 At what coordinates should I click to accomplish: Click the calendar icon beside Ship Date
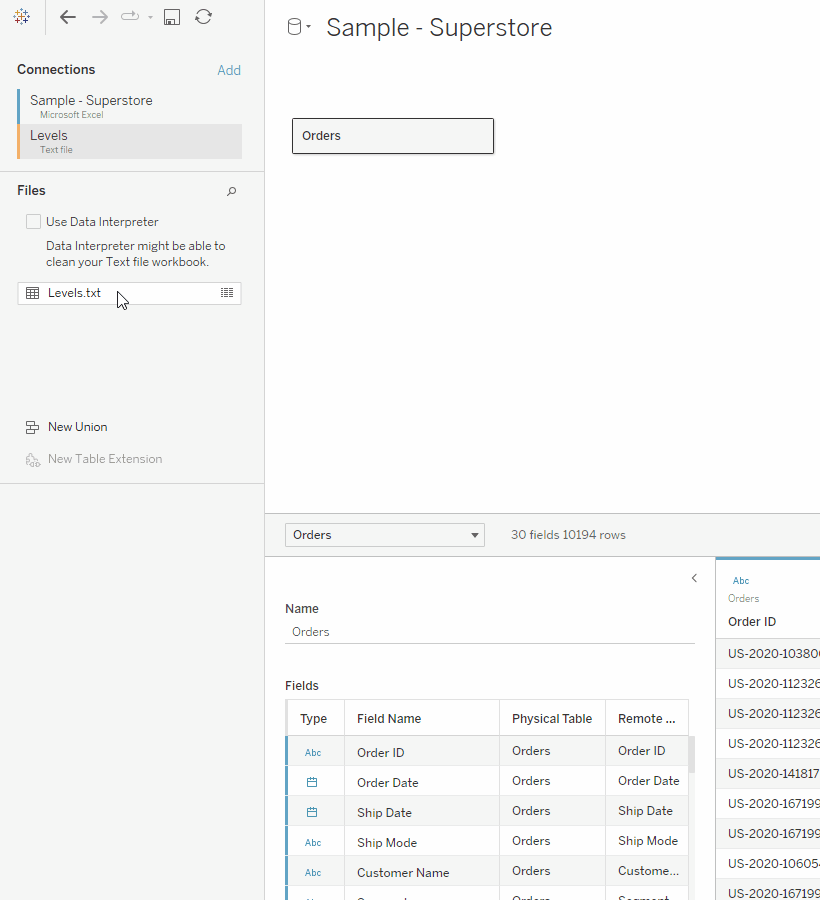coord(314,811)
